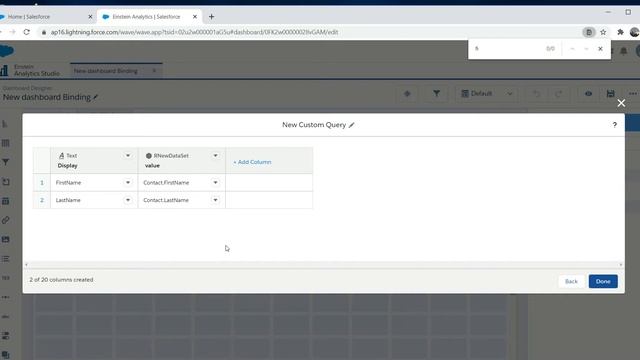Screen dimensions: 640x360
Task: Select the list widget in left sidebar
Action: point(5,259)
